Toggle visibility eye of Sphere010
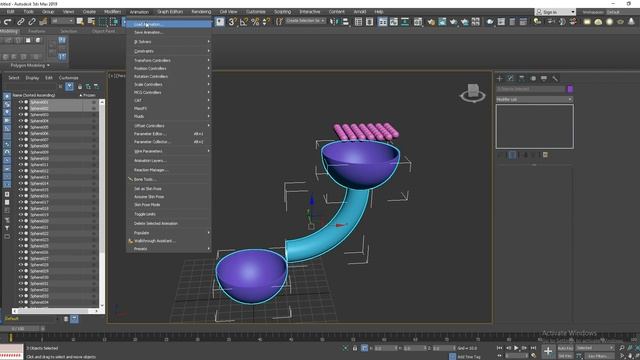640x360 pixels. (21, 158)
